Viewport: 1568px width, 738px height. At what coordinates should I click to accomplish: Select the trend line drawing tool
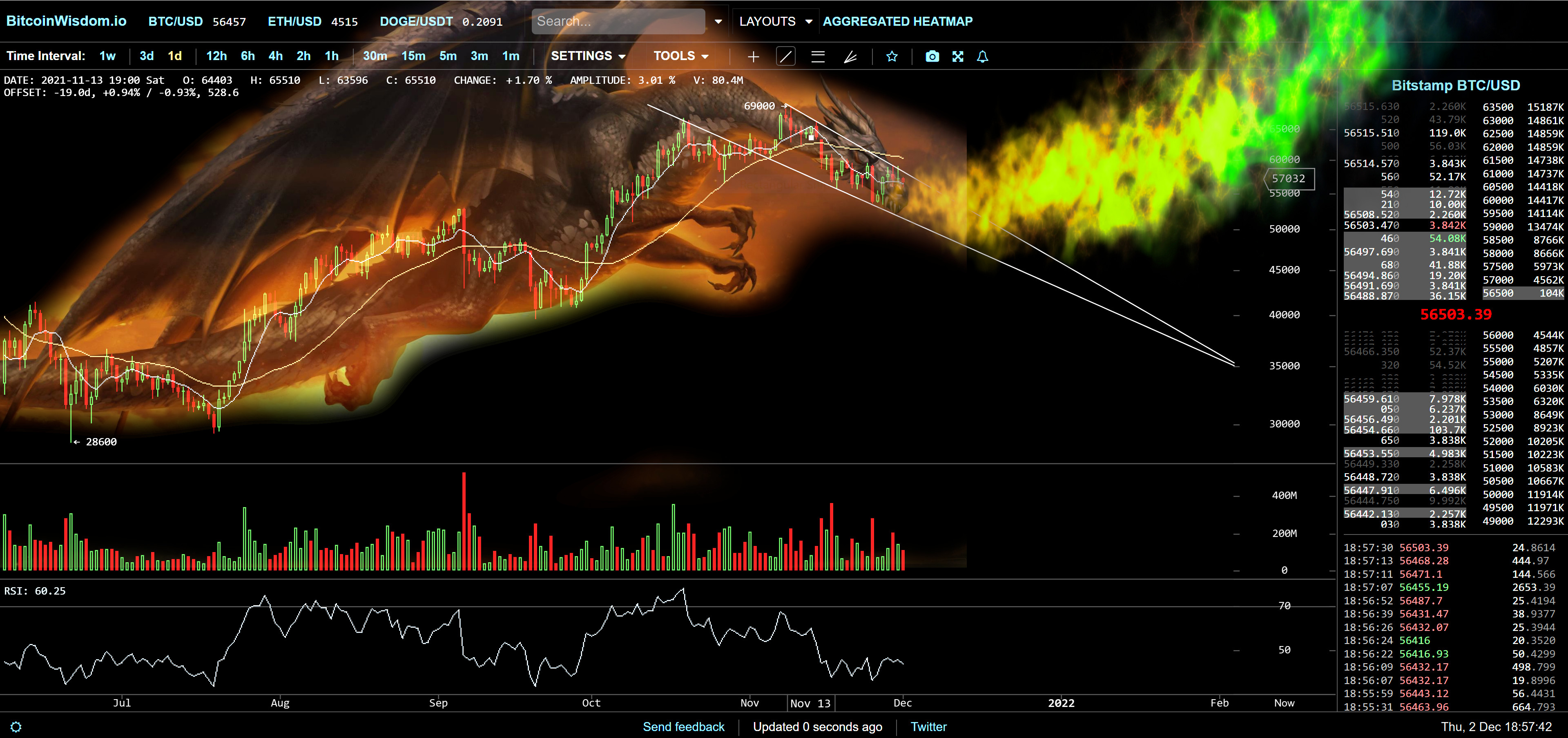pyautogui.click(x=786, y=57)
